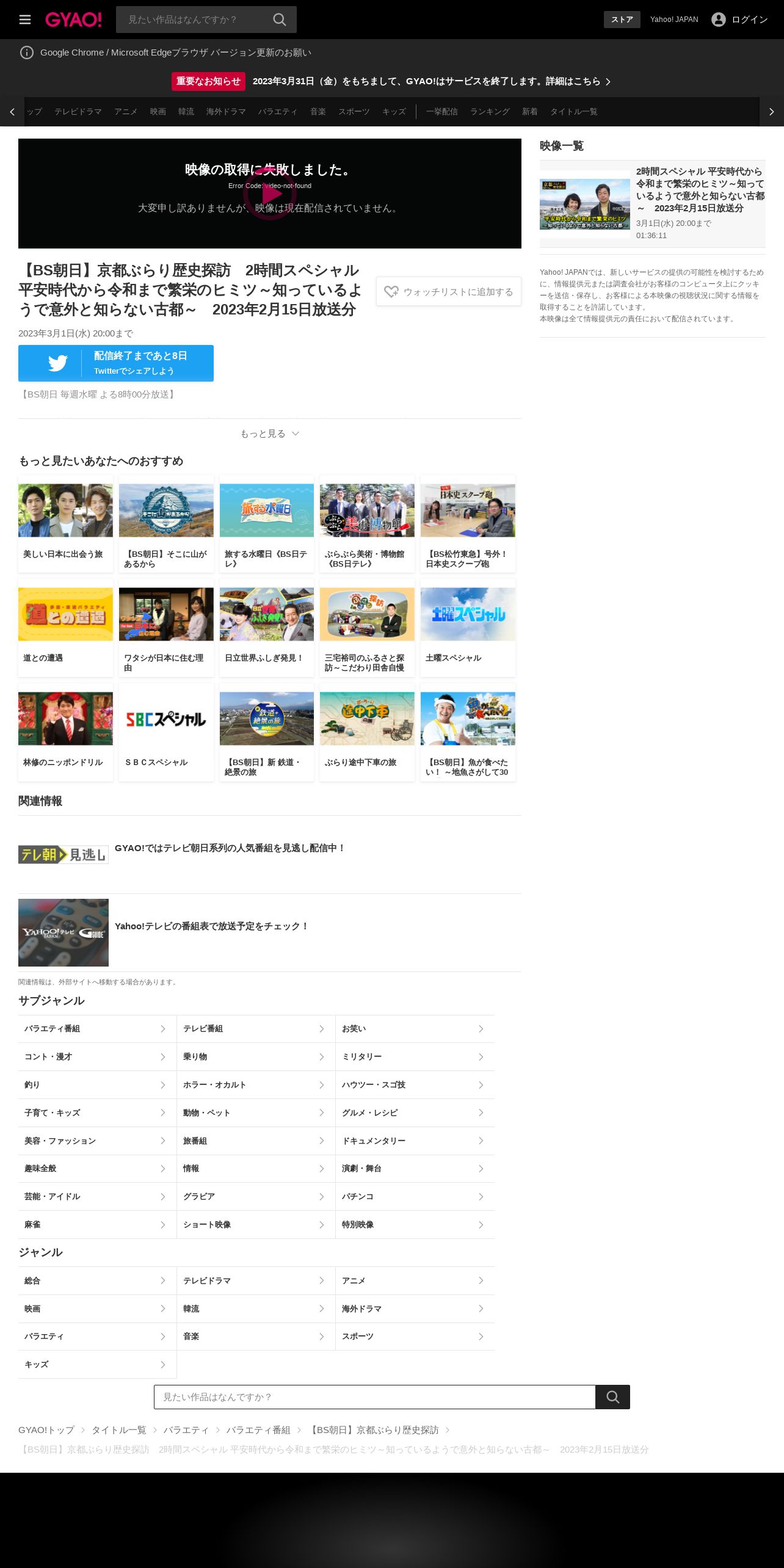Open 総合 genre row
This screenshot has height=1568, width=784.
[97, 1281]
